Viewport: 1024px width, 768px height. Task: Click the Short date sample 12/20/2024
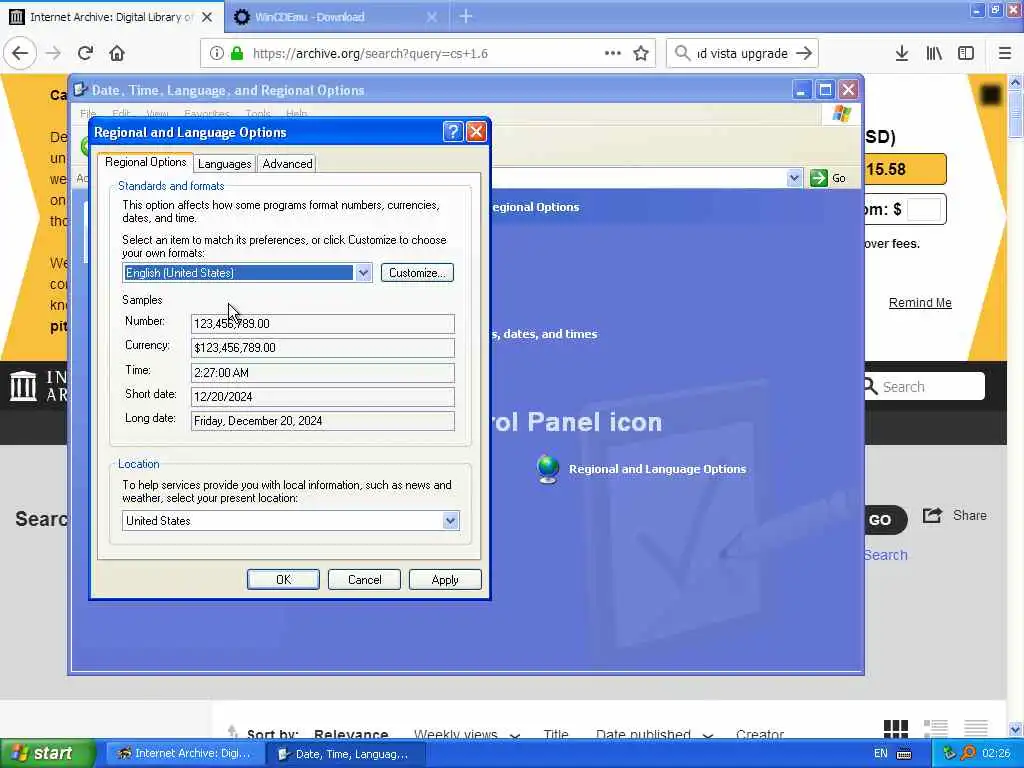tap(323, 397)
